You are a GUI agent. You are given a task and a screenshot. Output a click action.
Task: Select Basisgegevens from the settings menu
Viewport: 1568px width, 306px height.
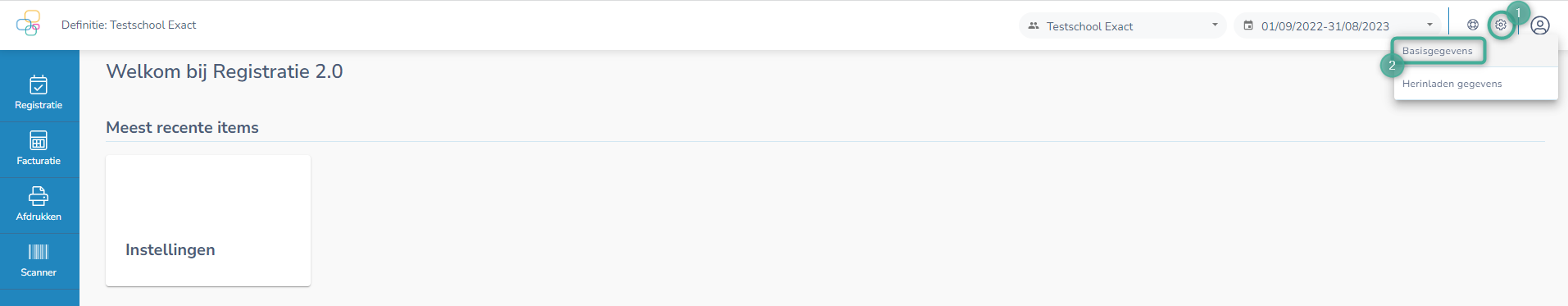point(1438,51)
